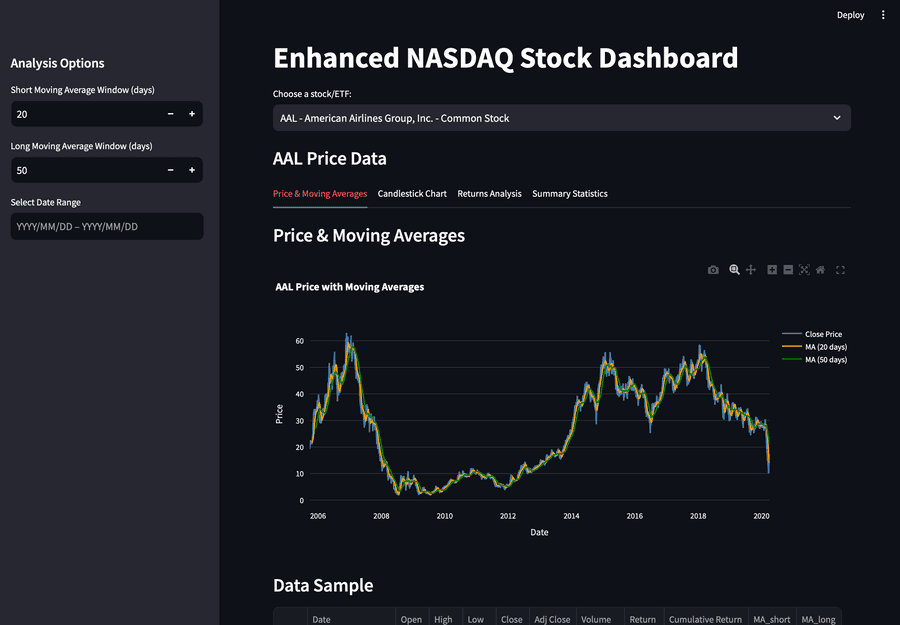
Task: Zoom in on the AAL price chart
Action: [x=772, y=270]
